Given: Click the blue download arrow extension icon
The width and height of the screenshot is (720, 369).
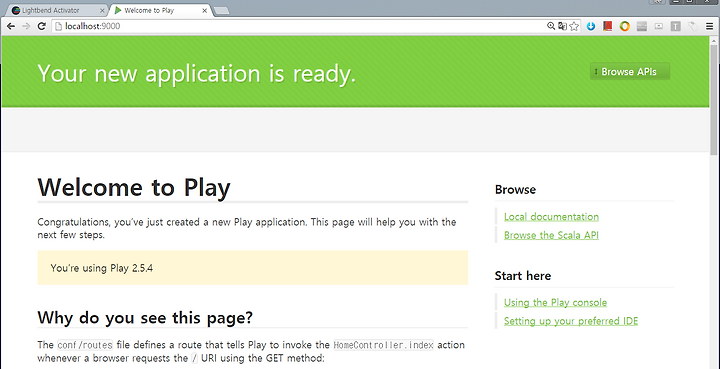Looking at the screenshot, I should click(591, 27).
